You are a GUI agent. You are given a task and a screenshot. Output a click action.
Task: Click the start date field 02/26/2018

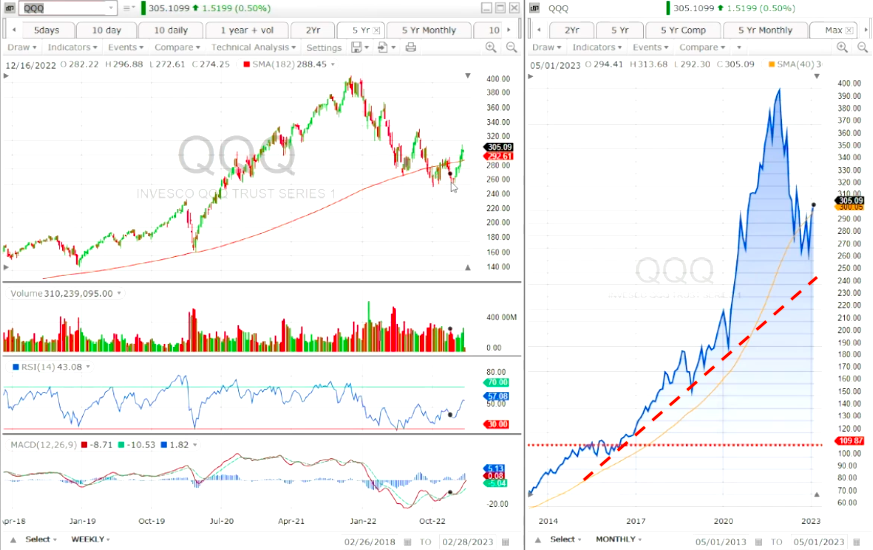tap(370, 542)
